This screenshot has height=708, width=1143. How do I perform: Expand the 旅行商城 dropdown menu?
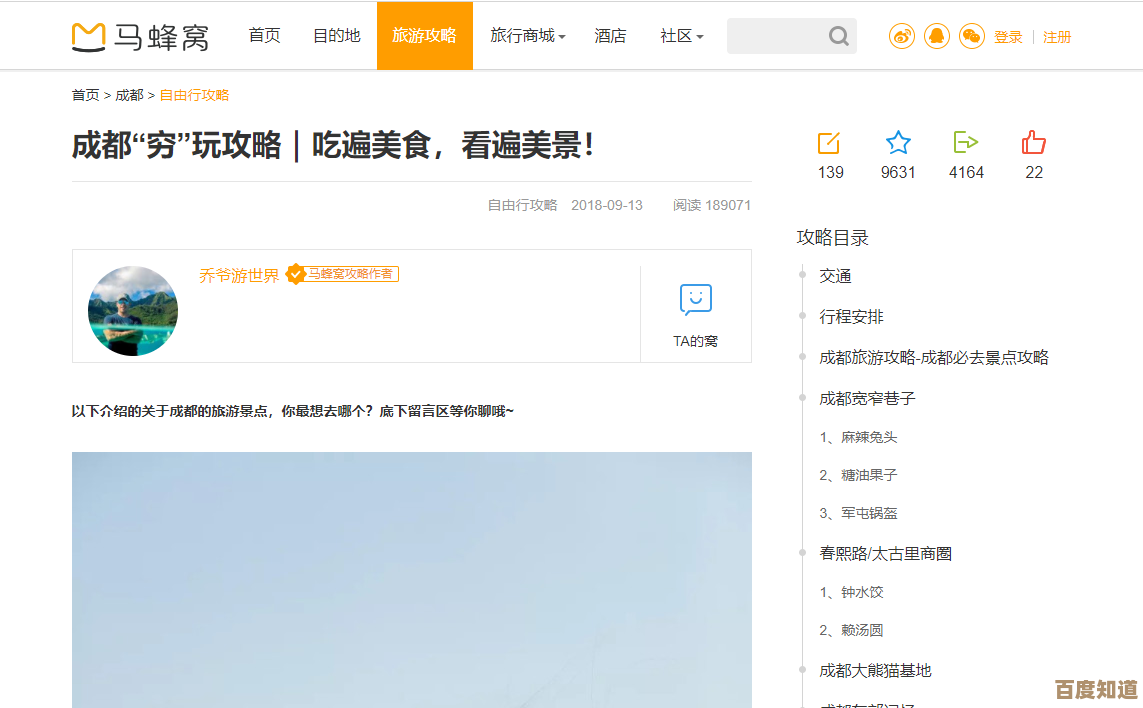527,36
